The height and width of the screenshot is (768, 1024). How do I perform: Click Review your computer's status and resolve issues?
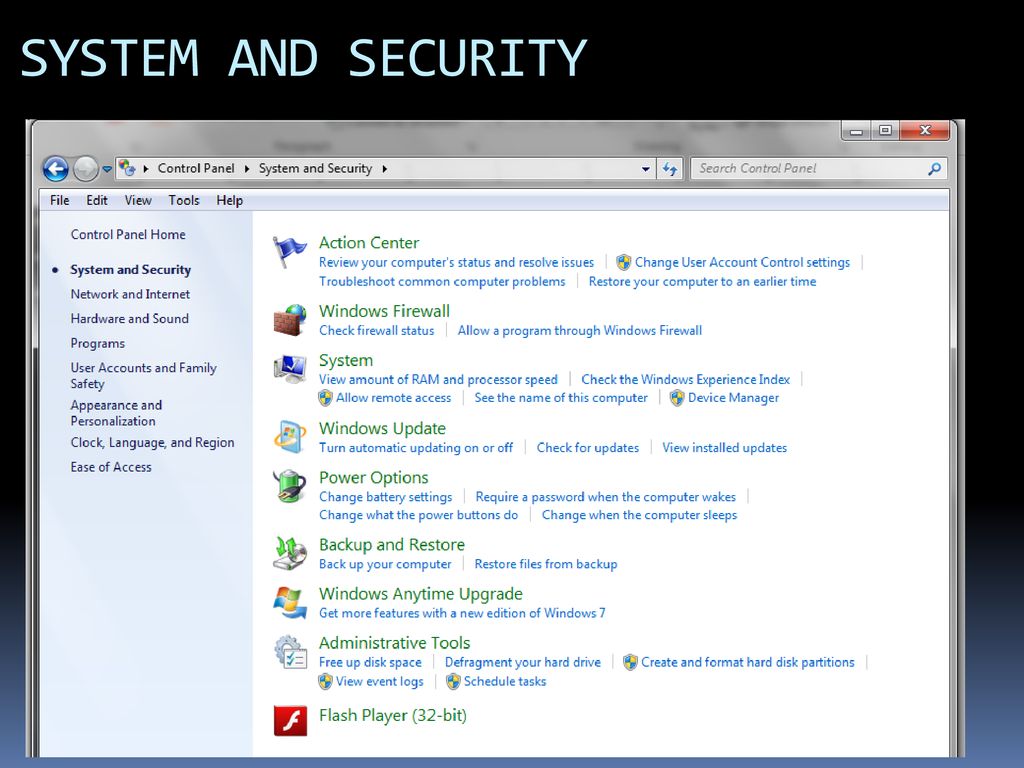click(456, 263)
